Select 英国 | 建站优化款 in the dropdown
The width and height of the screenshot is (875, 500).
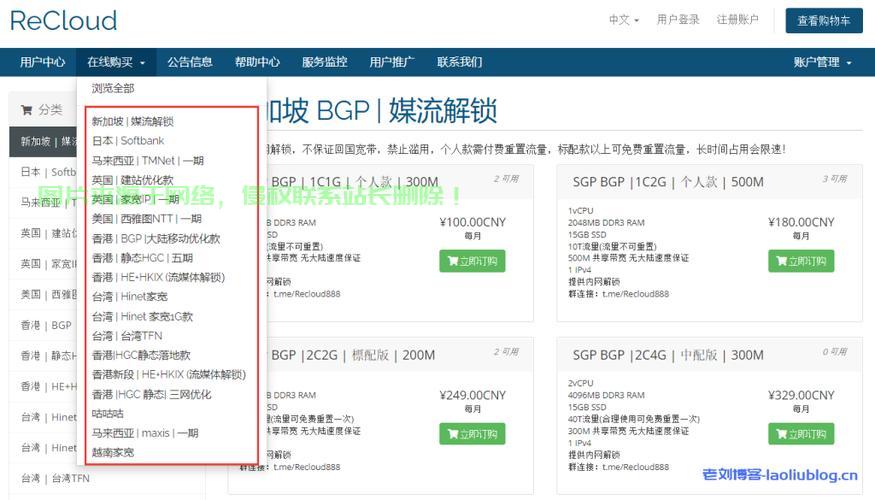tap(132, 180)
